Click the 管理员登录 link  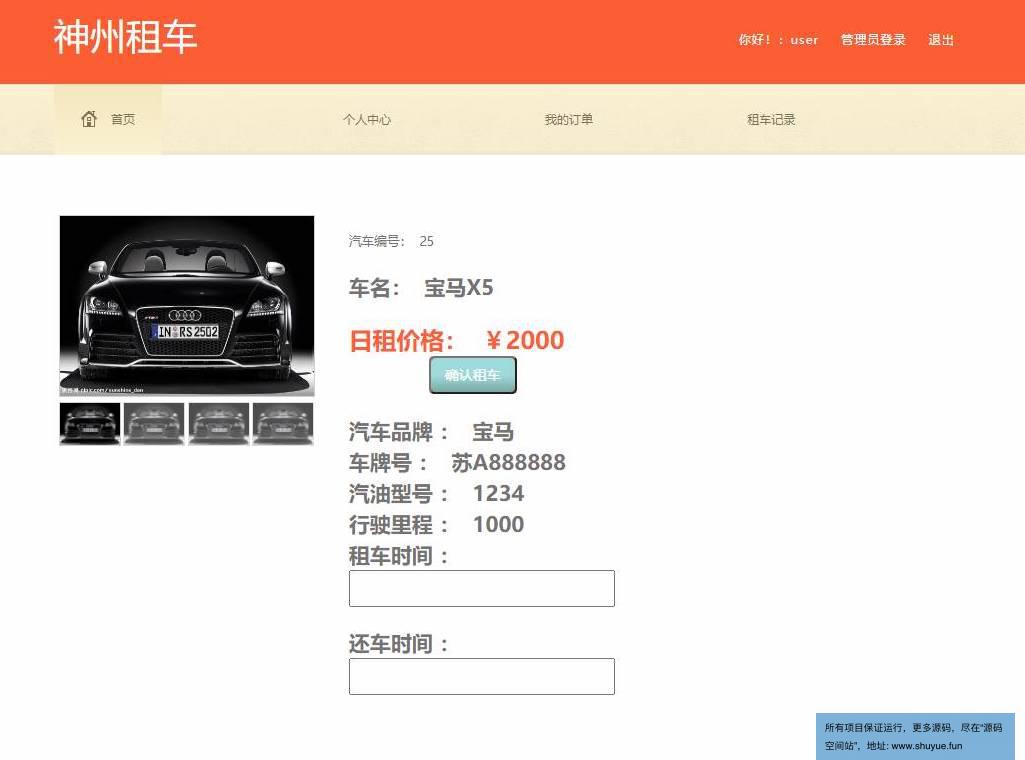point(873,40)
